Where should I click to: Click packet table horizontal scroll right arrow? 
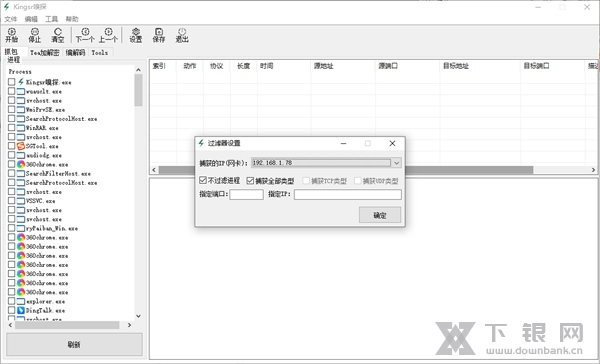point(593,170)
